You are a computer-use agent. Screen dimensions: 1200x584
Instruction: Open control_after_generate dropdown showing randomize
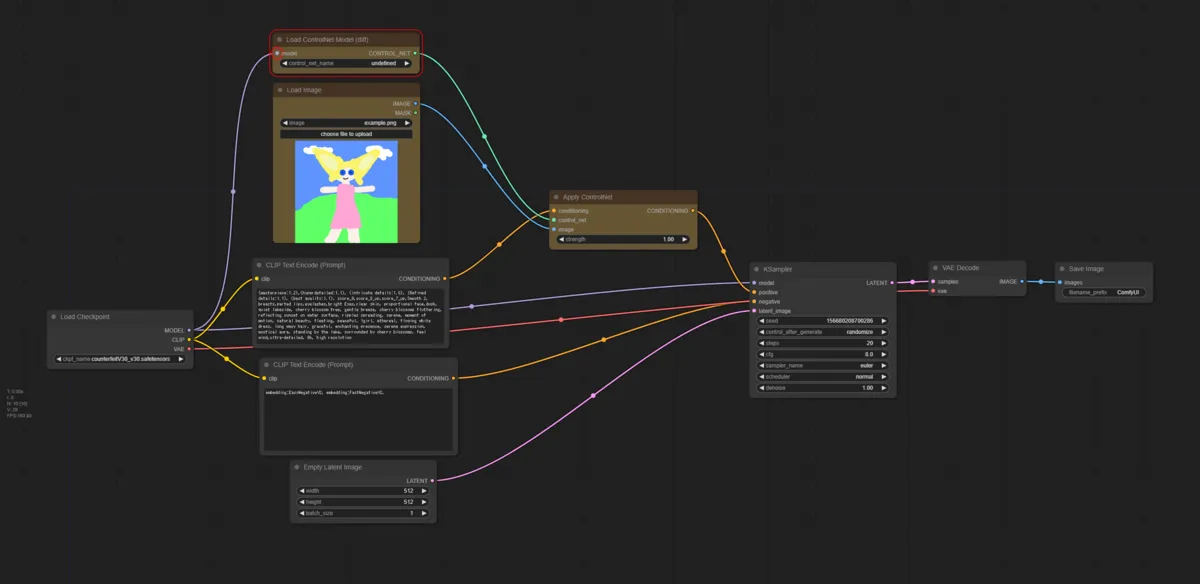(x=822, y=332)
